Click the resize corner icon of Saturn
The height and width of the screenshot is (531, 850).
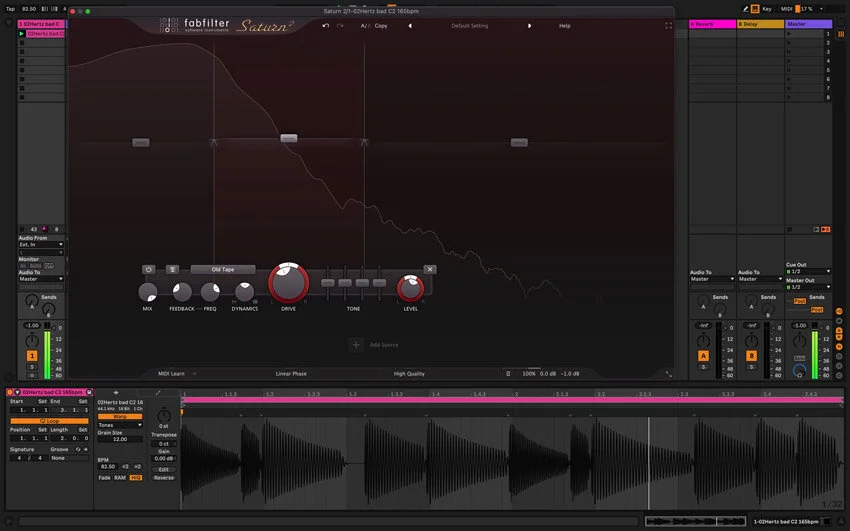point(668,374)
